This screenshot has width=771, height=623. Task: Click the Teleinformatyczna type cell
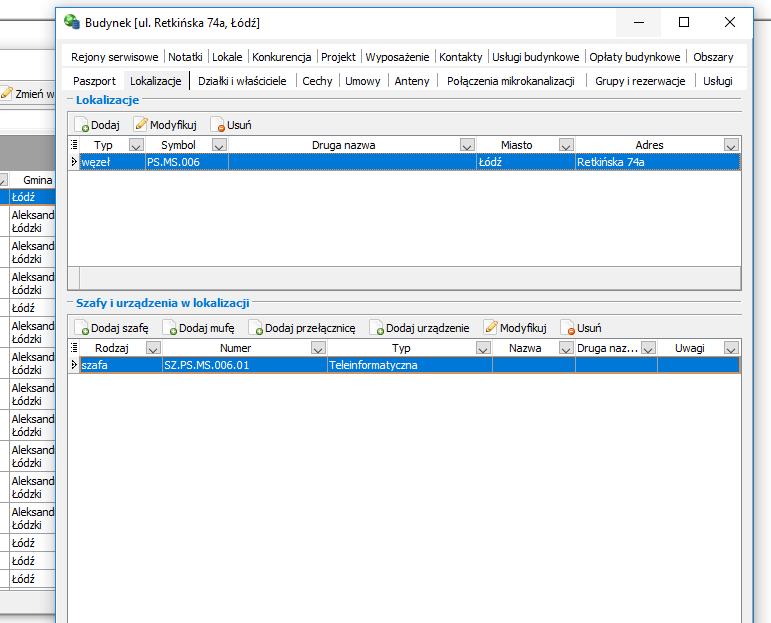tap(409, 365)
